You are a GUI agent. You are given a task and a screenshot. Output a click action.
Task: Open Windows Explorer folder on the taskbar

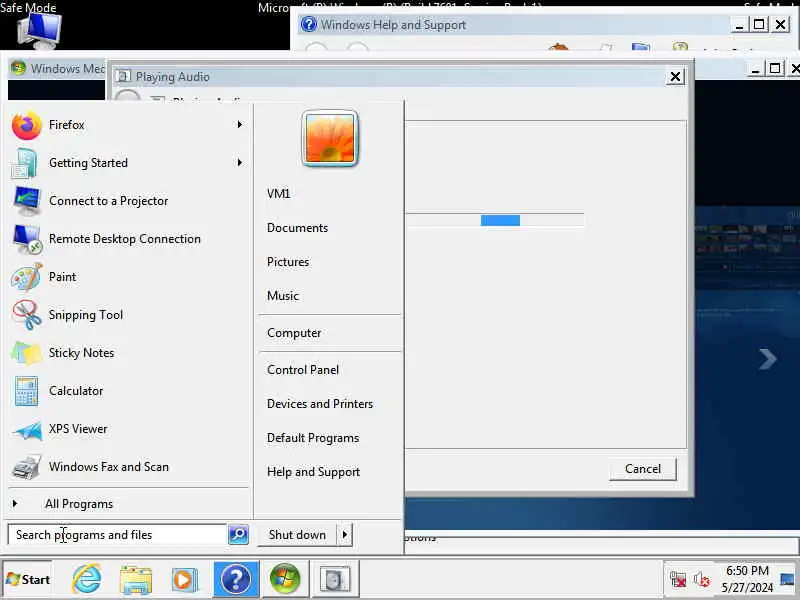tap(136, 579)
